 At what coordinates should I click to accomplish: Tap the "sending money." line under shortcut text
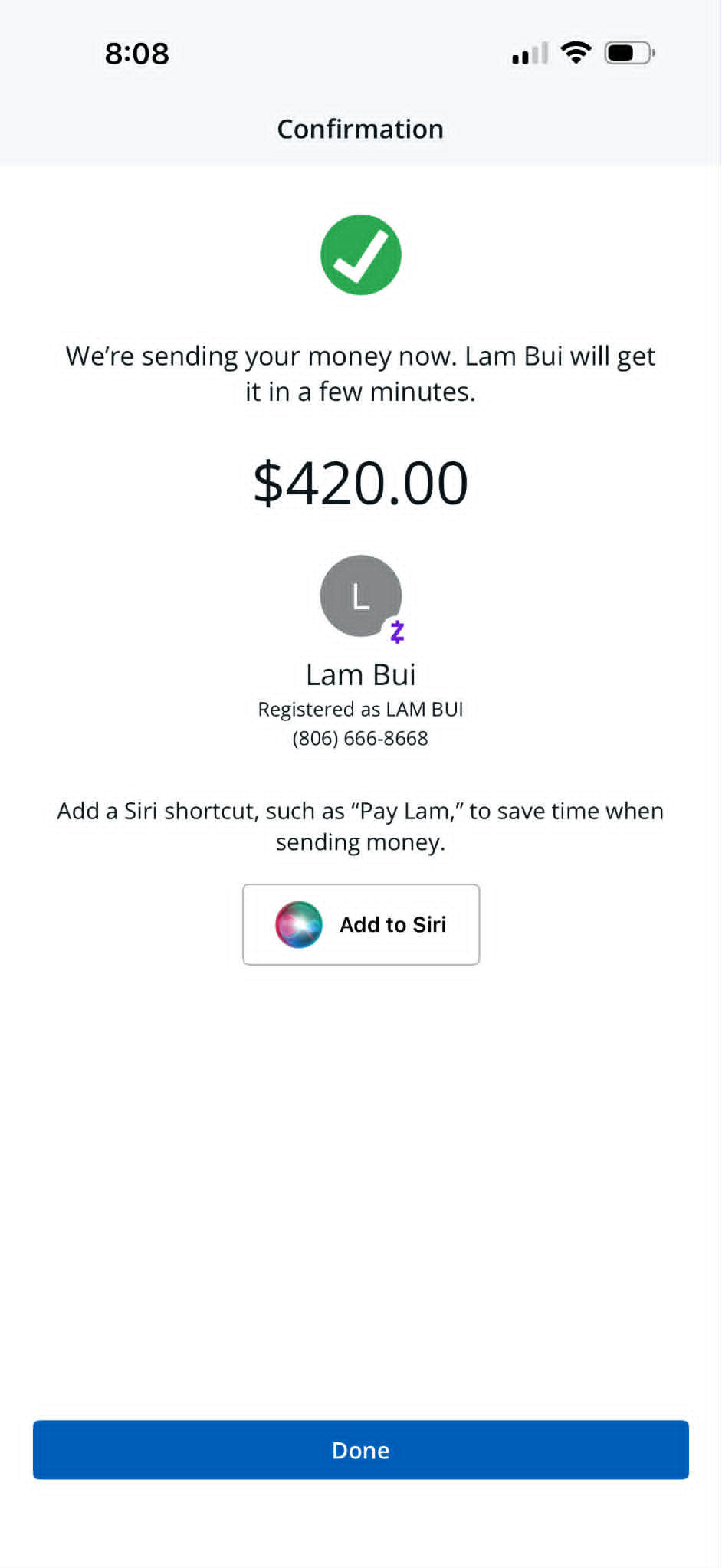click(360, 842)
